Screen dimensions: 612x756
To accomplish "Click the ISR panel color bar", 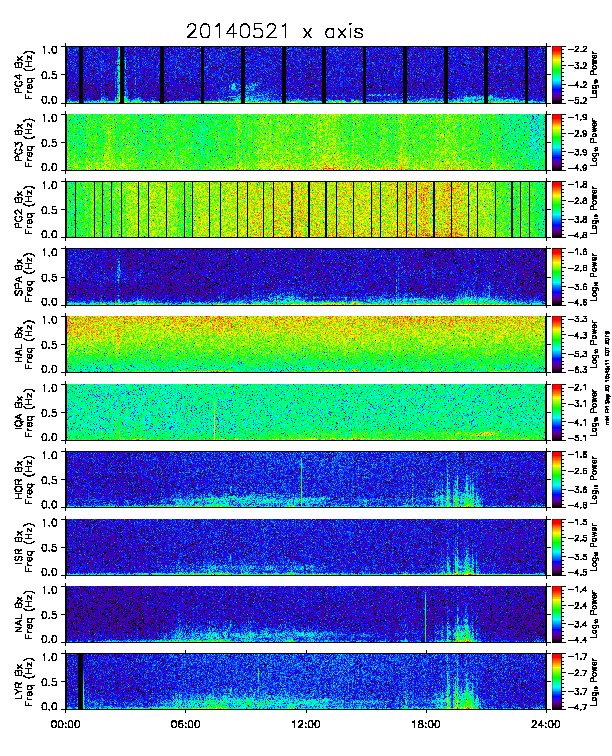I will tap(557, 547).
